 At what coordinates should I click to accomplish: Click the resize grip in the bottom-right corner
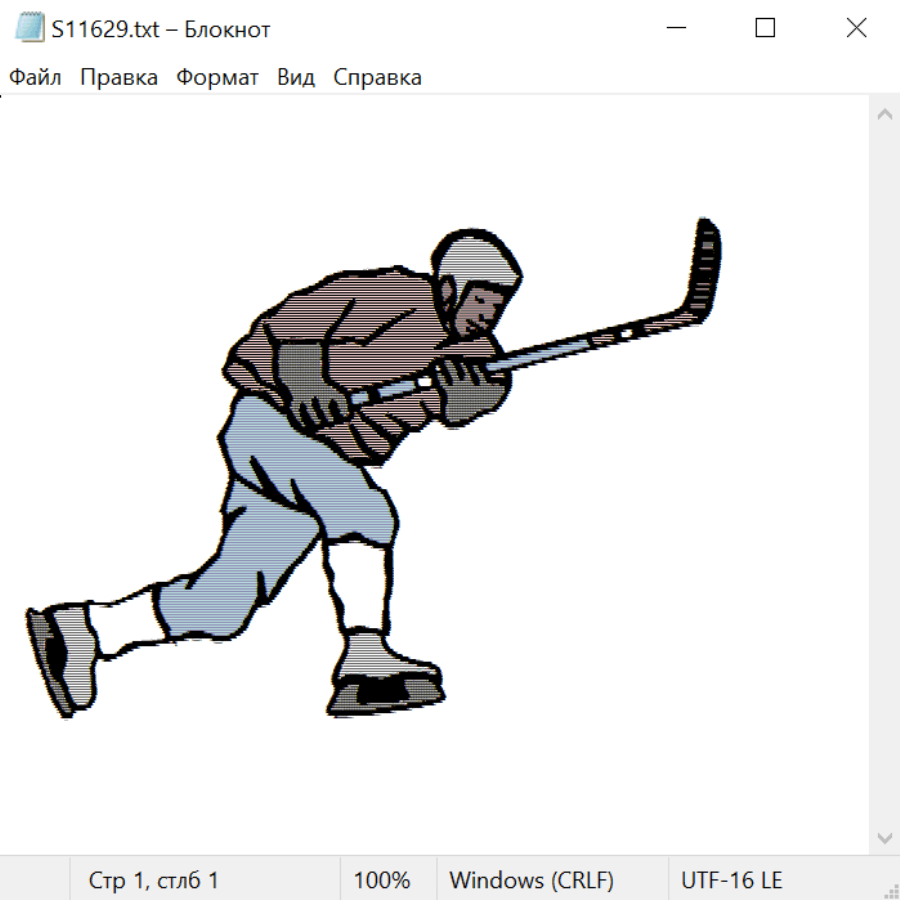pyautogui.click(x=890, y=890)
